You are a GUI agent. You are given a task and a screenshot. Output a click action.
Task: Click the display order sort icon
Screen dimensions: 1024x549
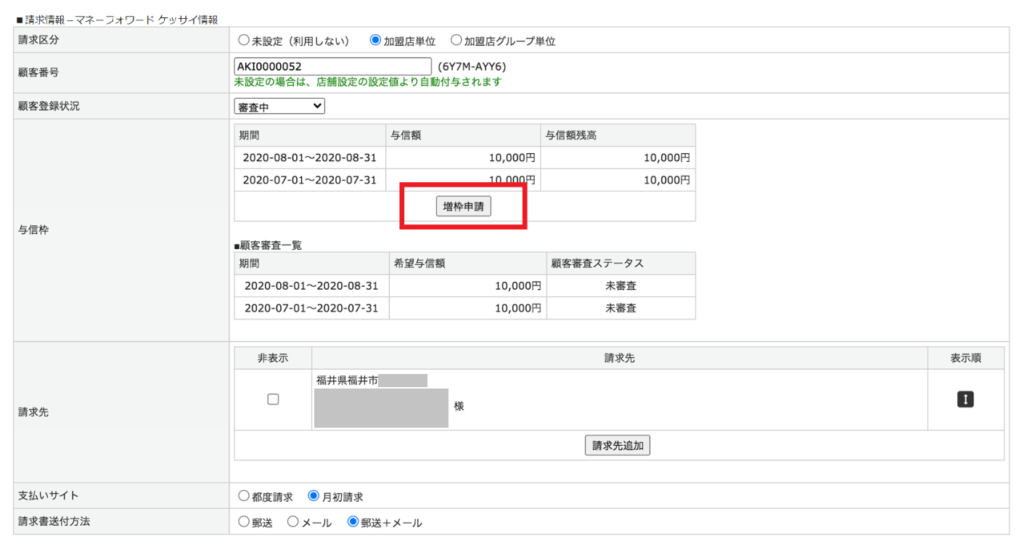pos(965,399)
